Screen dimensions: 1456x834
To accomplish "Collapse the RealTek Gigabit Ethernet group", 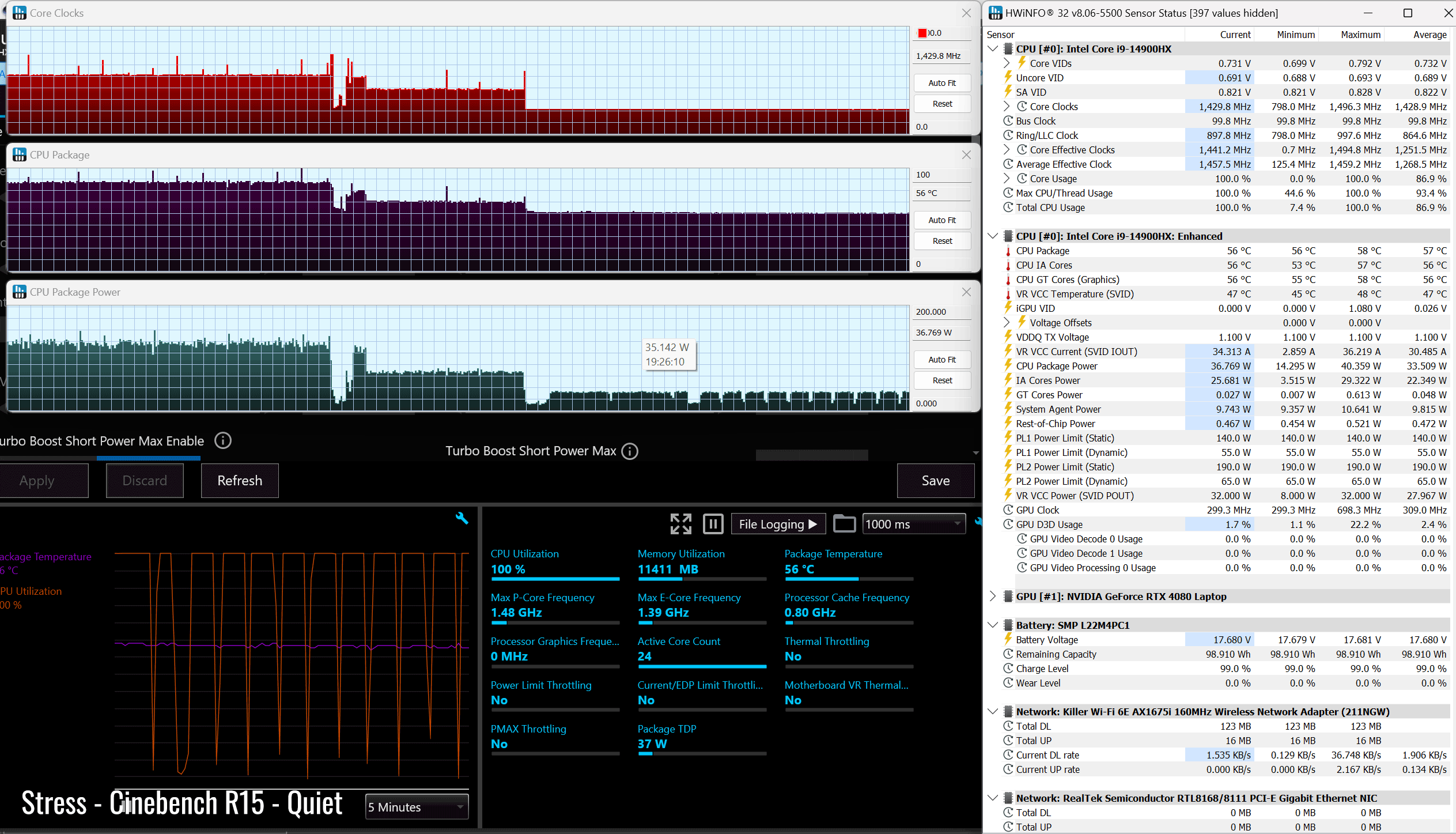I will point(993,798).
